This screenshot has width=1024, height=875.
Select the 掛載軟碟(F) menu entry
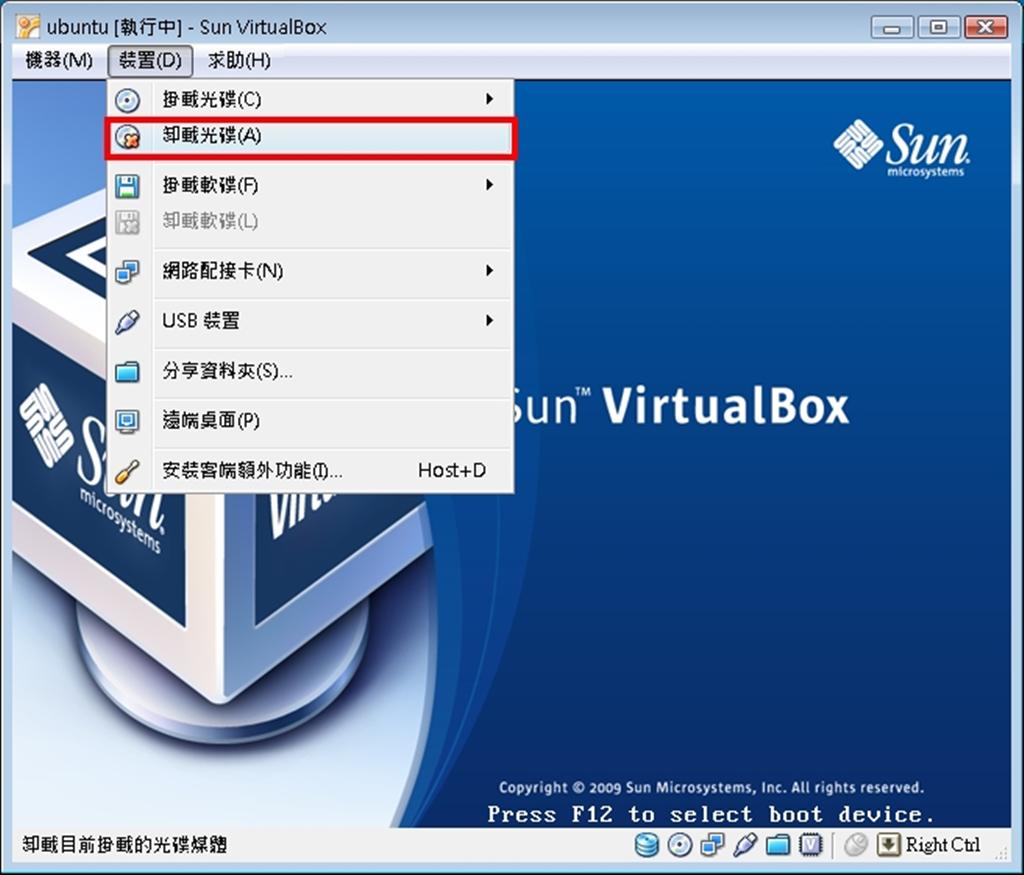coord(311,185)
